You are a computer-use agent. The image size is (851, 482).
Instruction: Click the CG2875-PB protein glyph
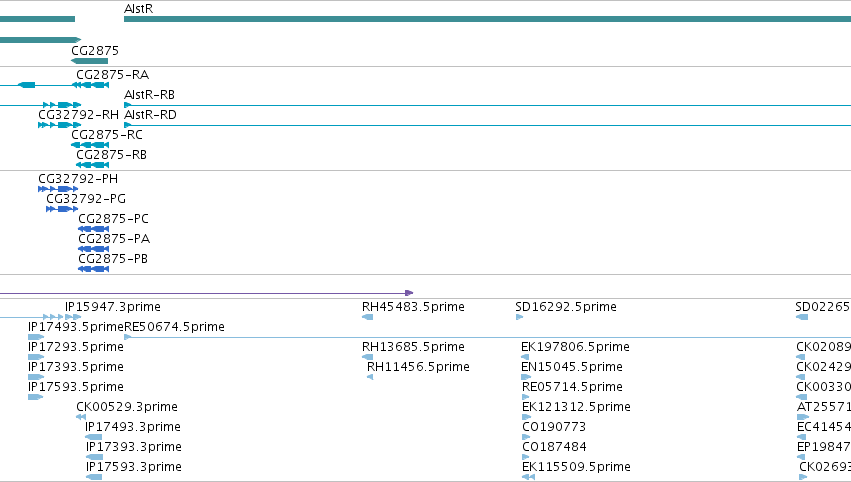tap(93, 269)
